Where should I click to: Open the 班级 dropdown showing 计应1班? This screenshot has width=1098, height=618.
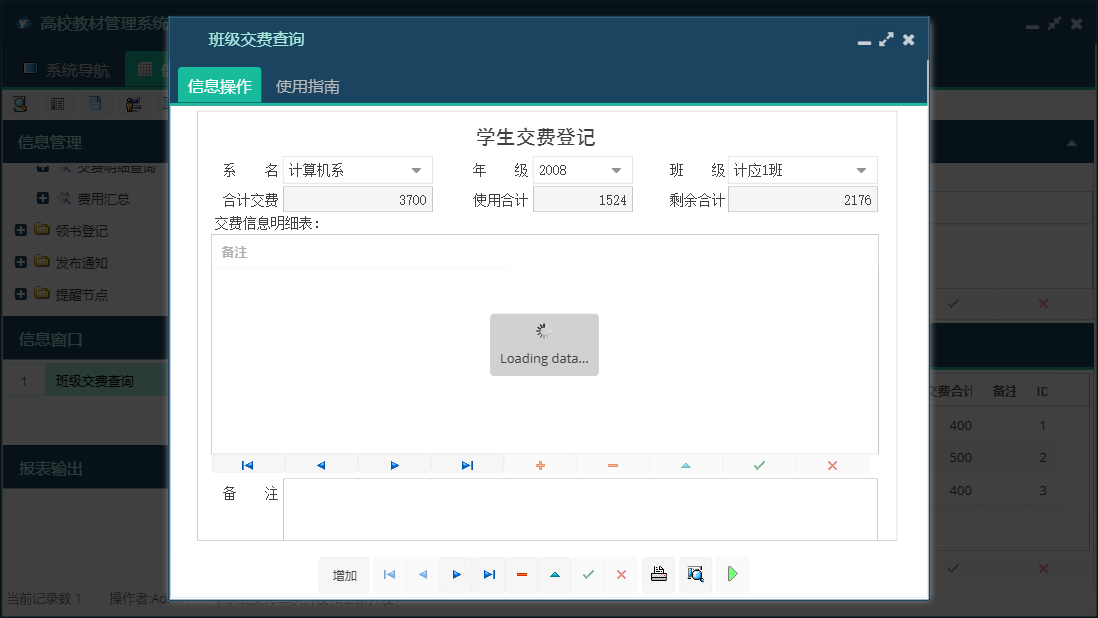(x=864, y=169)
